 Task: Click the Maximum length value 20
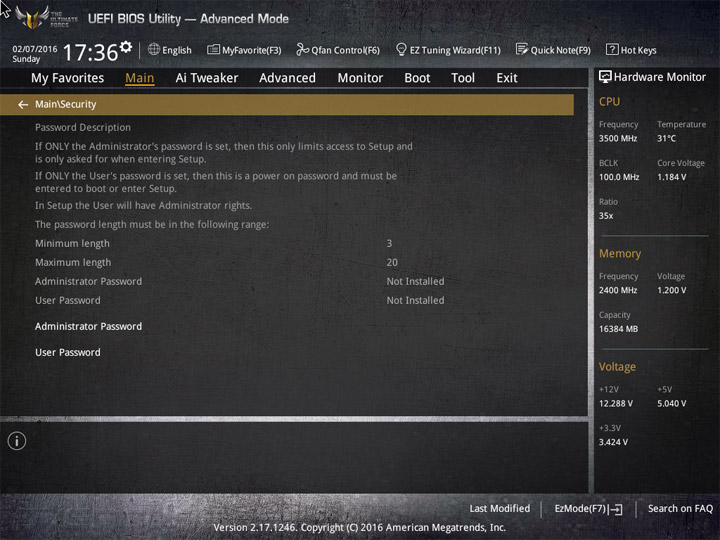click(x=392, y=262)
